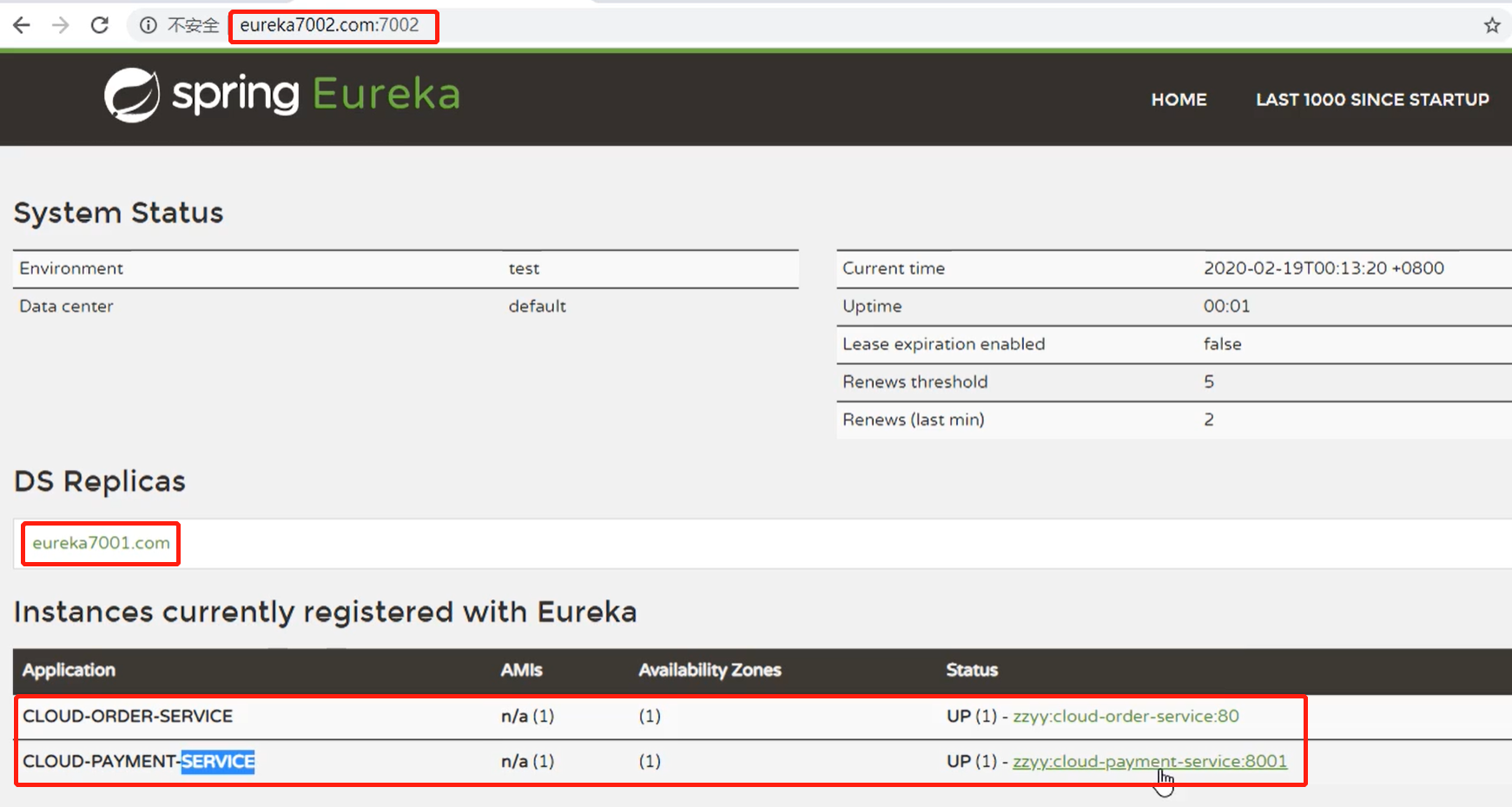This screenshot has height=807, width=1512.
Task: Click Availability Zones (1) in CLOUD-PAYMENT-SERVICE row
Action: pyautogui.click(x=650, y=761)
